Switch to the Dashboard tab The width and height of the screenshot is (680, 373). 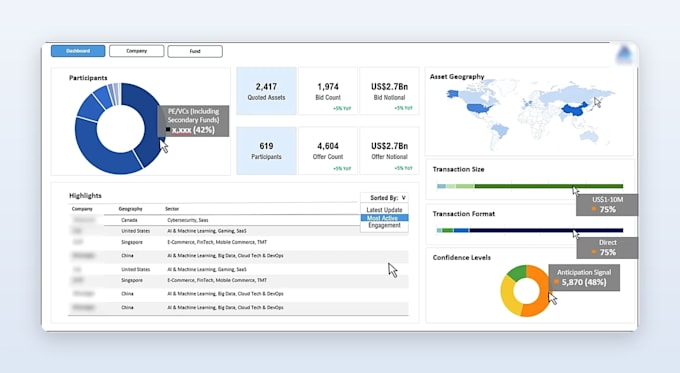click(78, 51)
